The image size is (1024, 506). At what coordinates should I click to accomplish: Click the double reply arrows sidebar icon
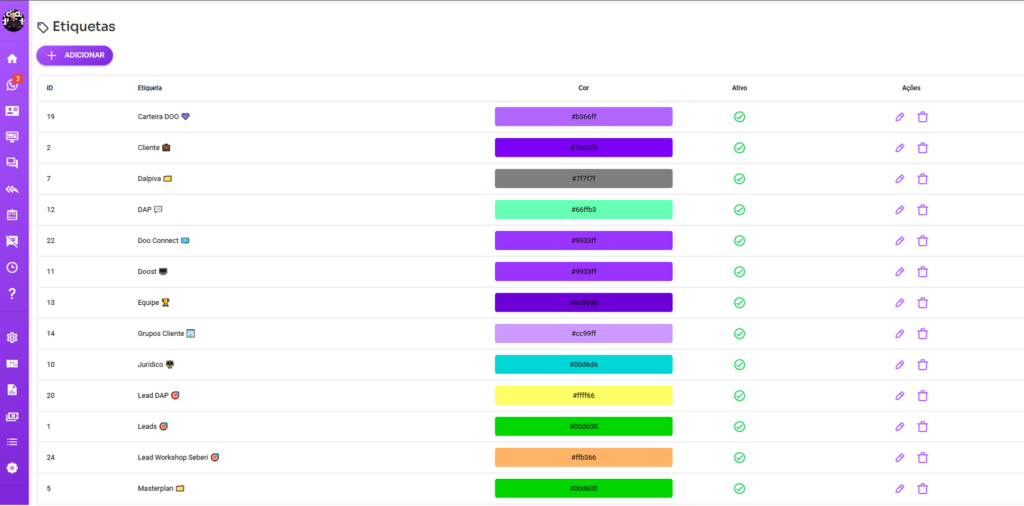[x=12, y=189]
